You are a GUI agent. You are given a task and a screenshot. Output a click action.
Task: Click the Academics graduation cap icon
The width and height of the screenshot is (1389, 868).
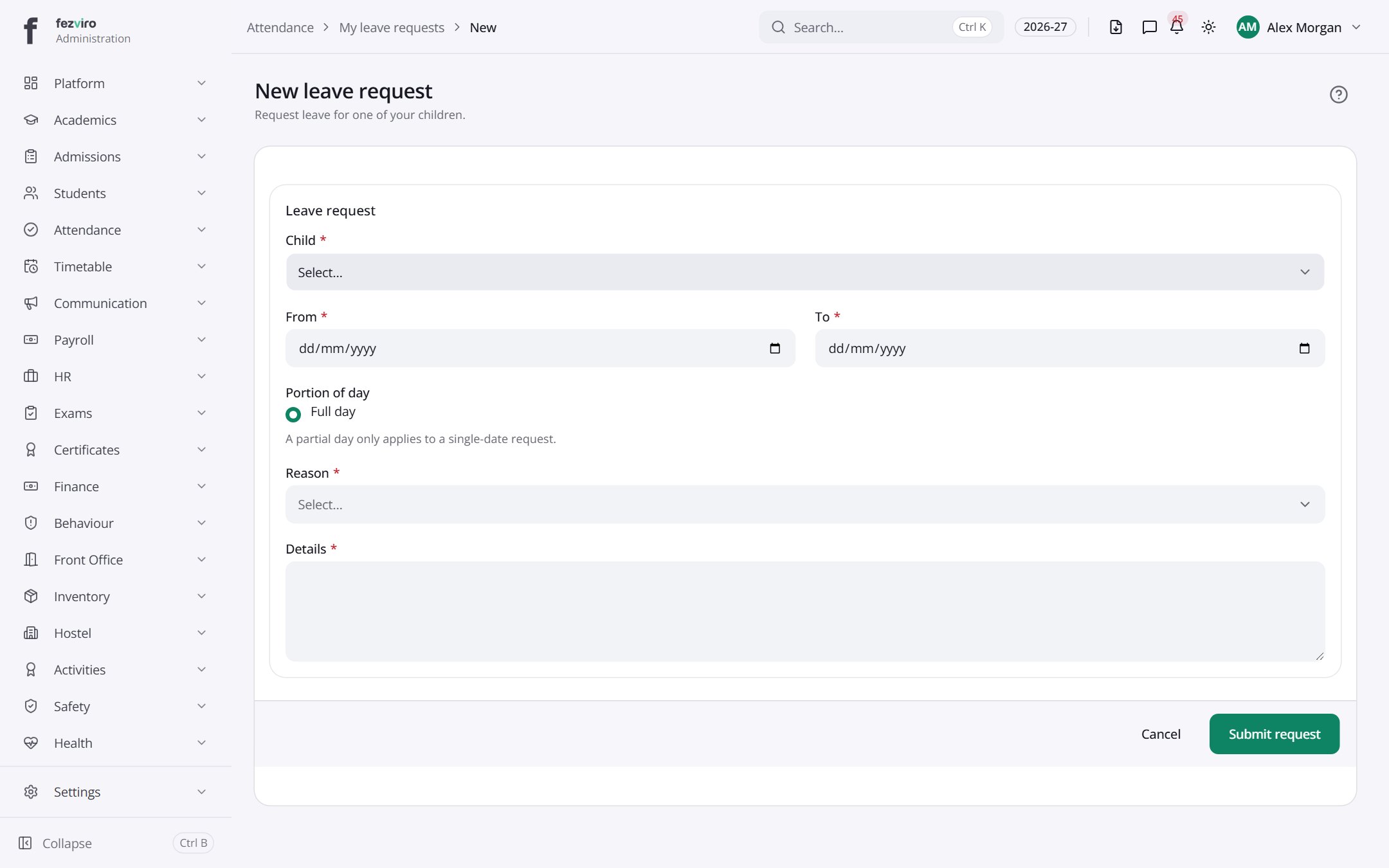(x=31, y=120)
